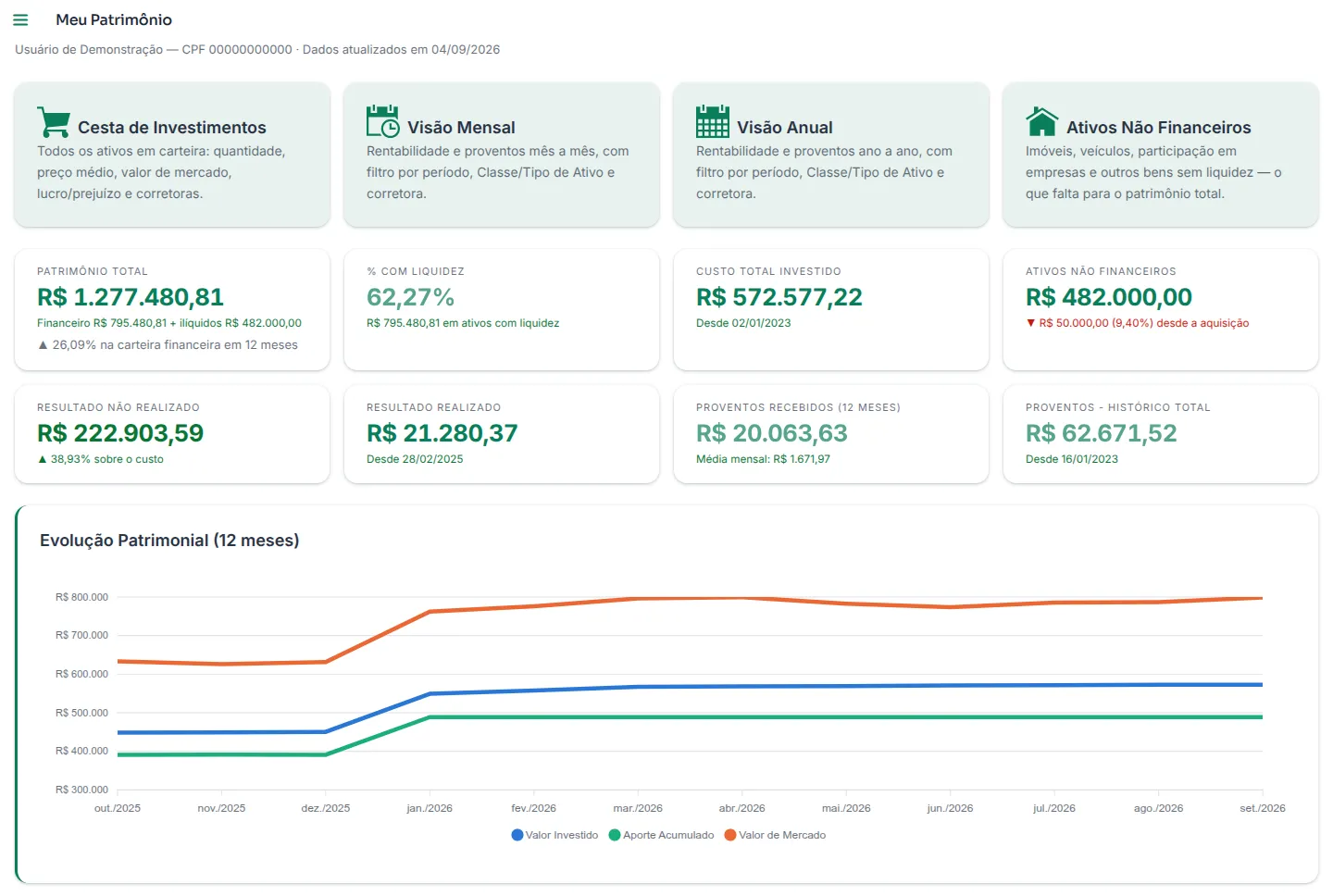Click the Custo Total Investido value R$ 572.577,22
This screenshot has width=1333, height=896.
pyautogui.click(x=779, y=297)
